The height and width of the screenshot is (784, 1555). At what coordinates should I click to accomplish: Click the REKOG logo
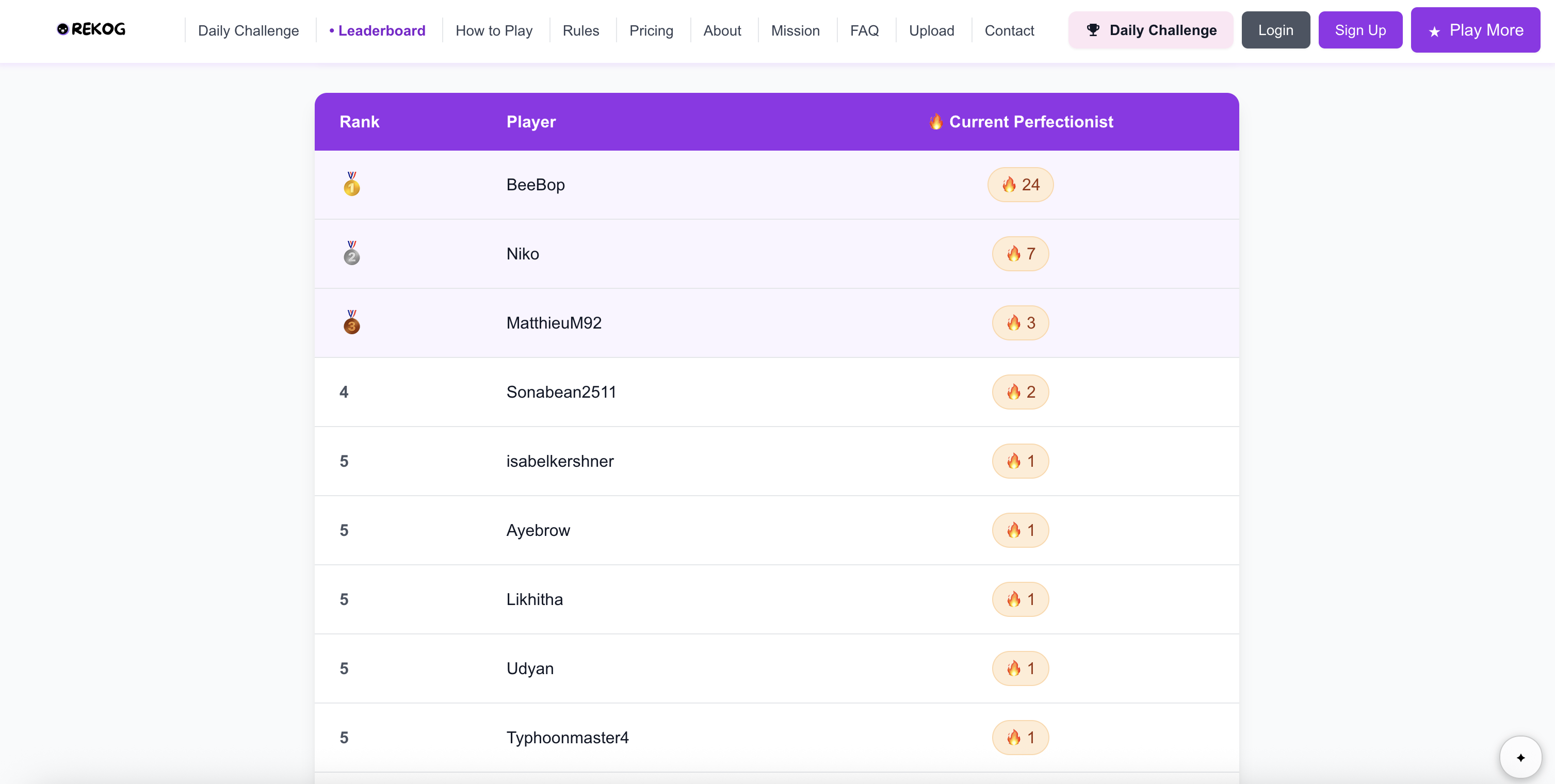click(91, 29)
